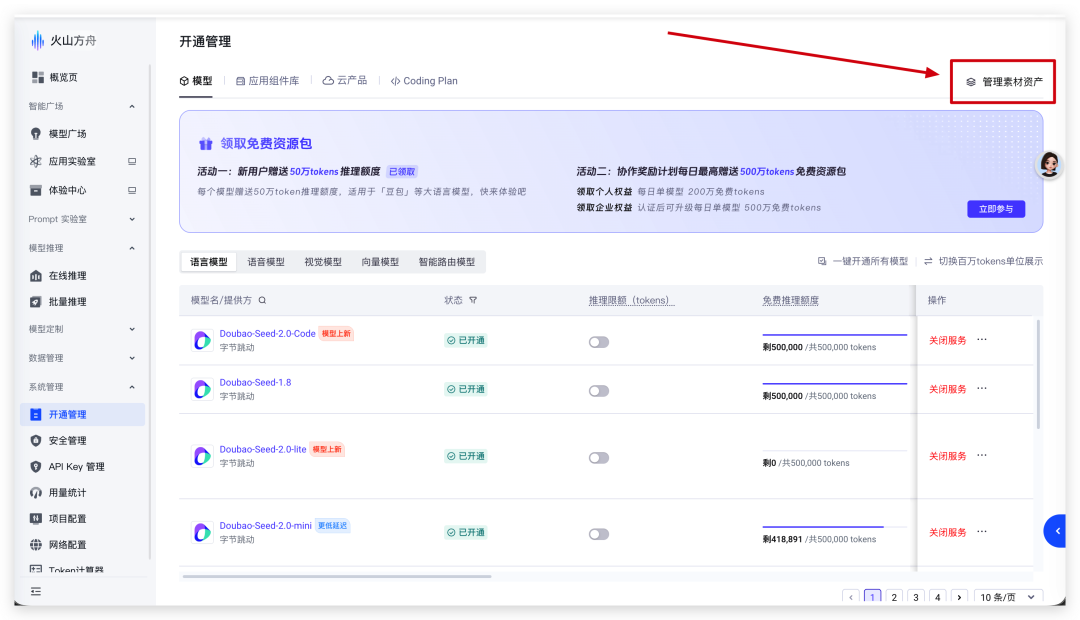Click the 用量统计 gauge icon
The image size is (1080, 620).
pyautogui.click(x=36, y=493)
